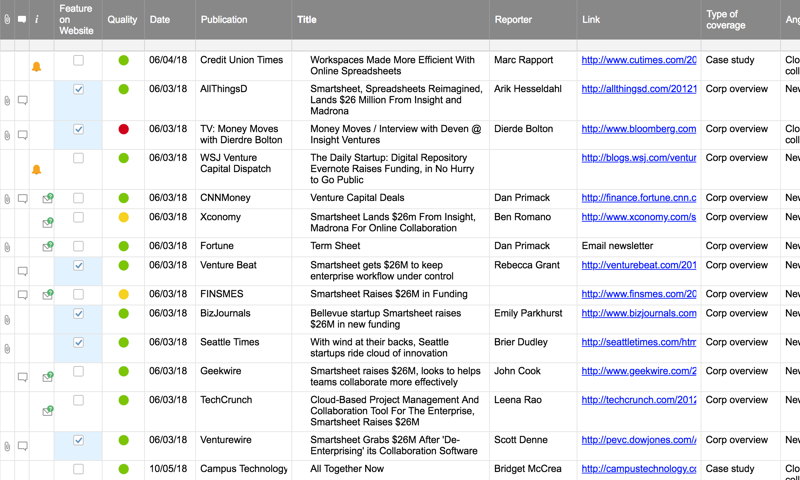Open reminder bell on Credit Union Times row

[x=36, y=66]
